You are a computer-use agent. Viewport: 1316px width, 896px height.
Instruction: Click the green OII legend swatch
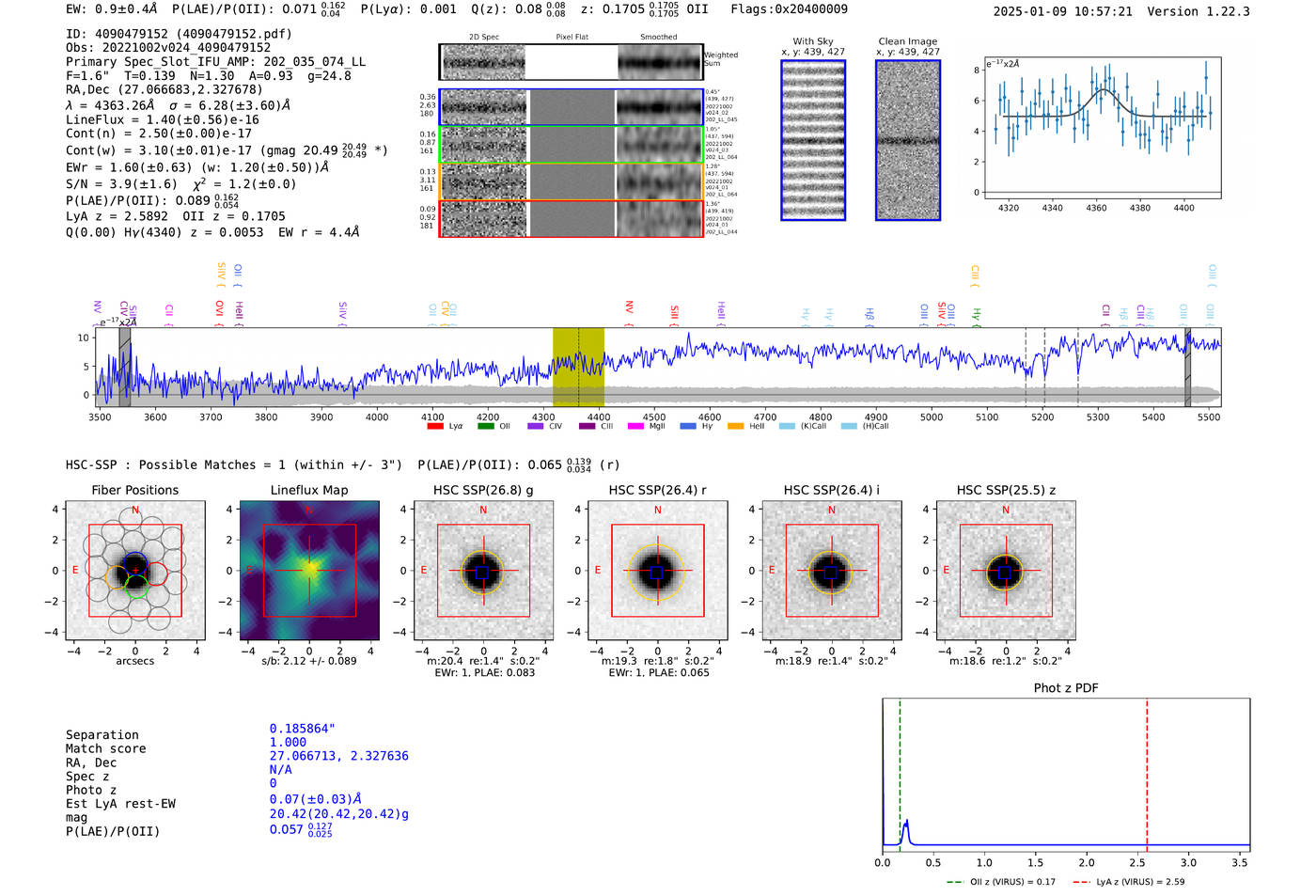pyautogui.click(x=486, y=426)
